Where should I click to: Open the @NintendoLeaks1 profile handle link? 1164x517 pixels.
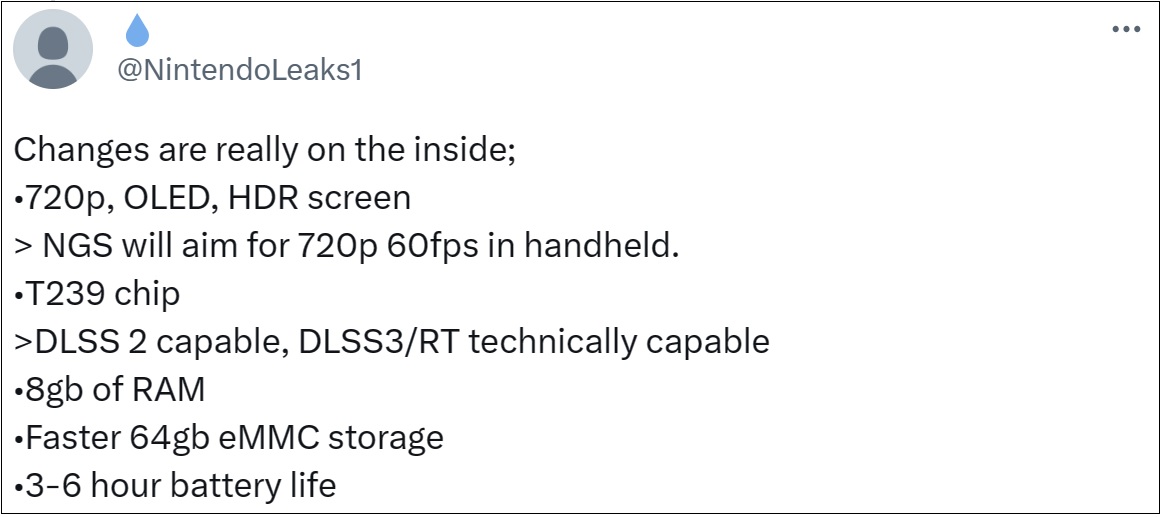tap(240, 71)
